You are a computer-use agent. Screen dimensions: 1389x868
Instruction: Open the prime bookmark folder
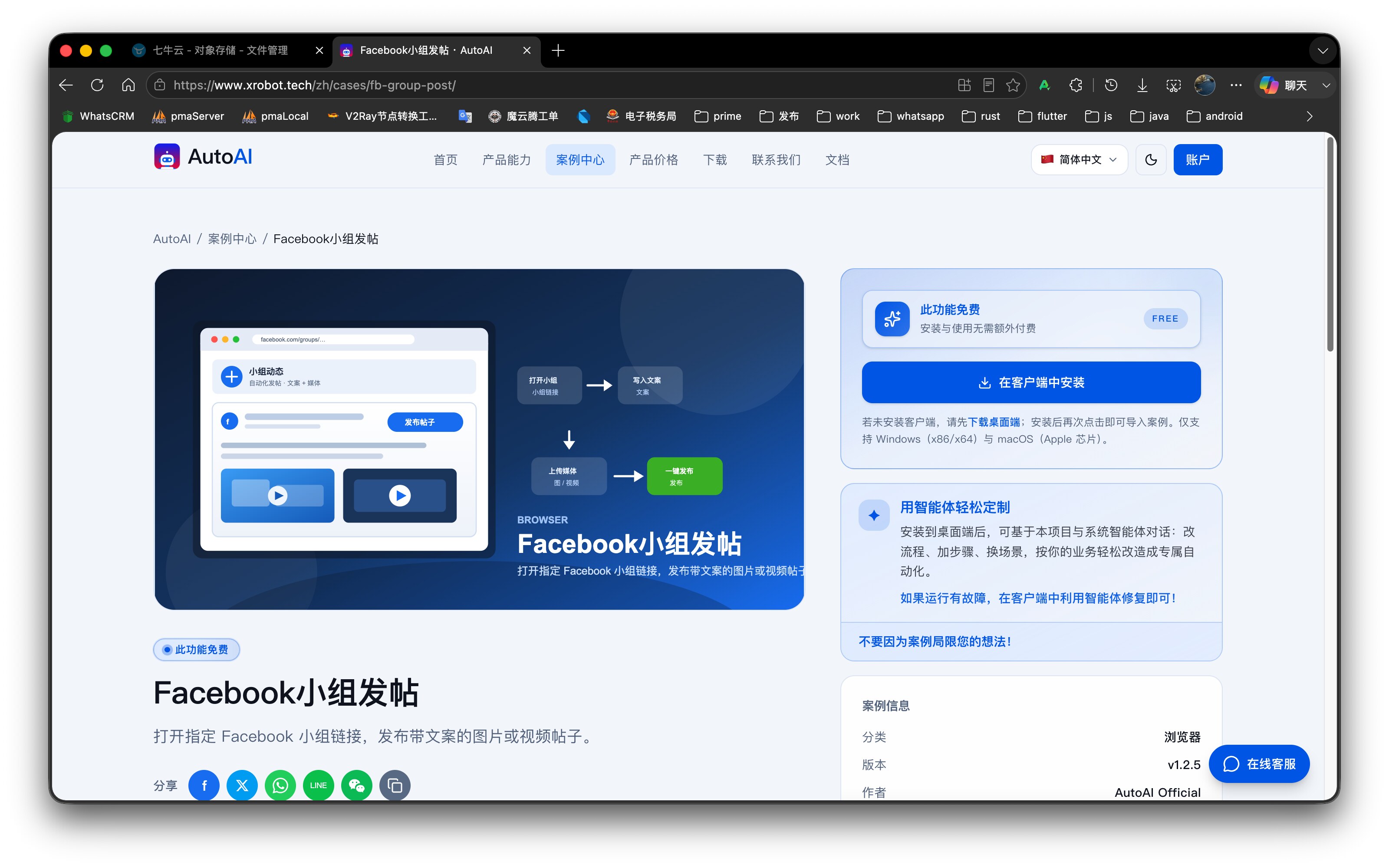click(718, 116)
